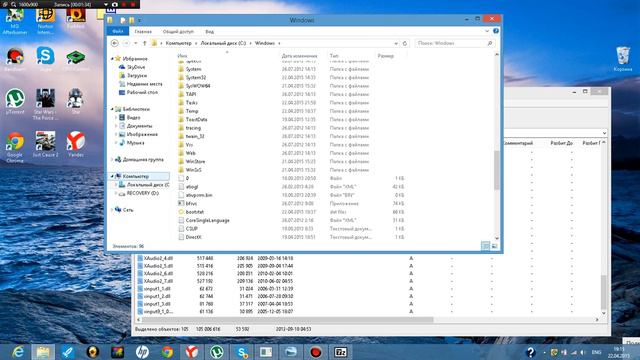Select RECOVERY (D:) in the navigation pane
640x360 pixels.
tap(142, 193)
